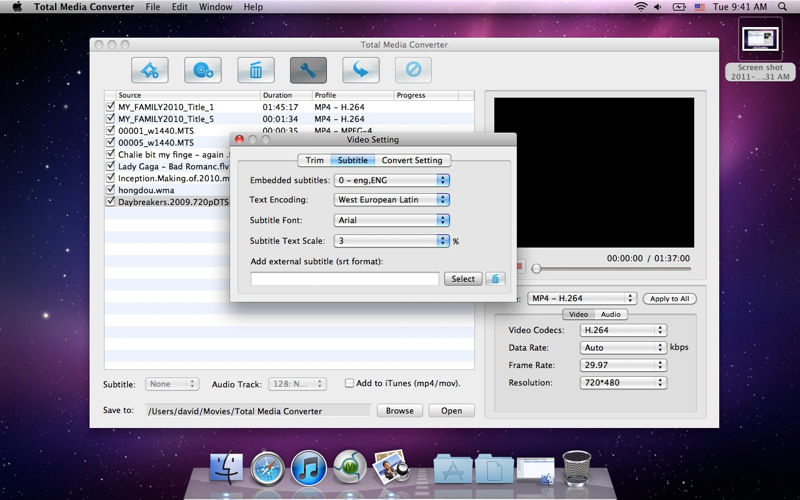Click the Add Video file toolbar icon
Screen dimensions: 800x500
click(x=149, y=70)
